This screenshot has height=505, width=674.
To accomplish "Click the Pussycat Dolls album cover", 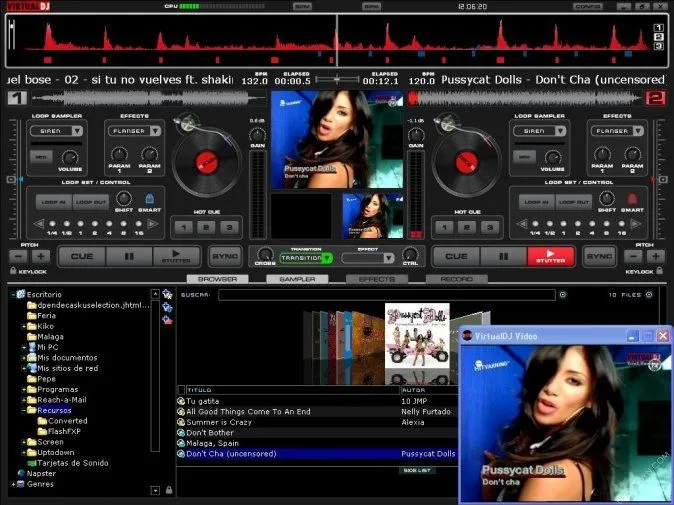I will 417,335.
